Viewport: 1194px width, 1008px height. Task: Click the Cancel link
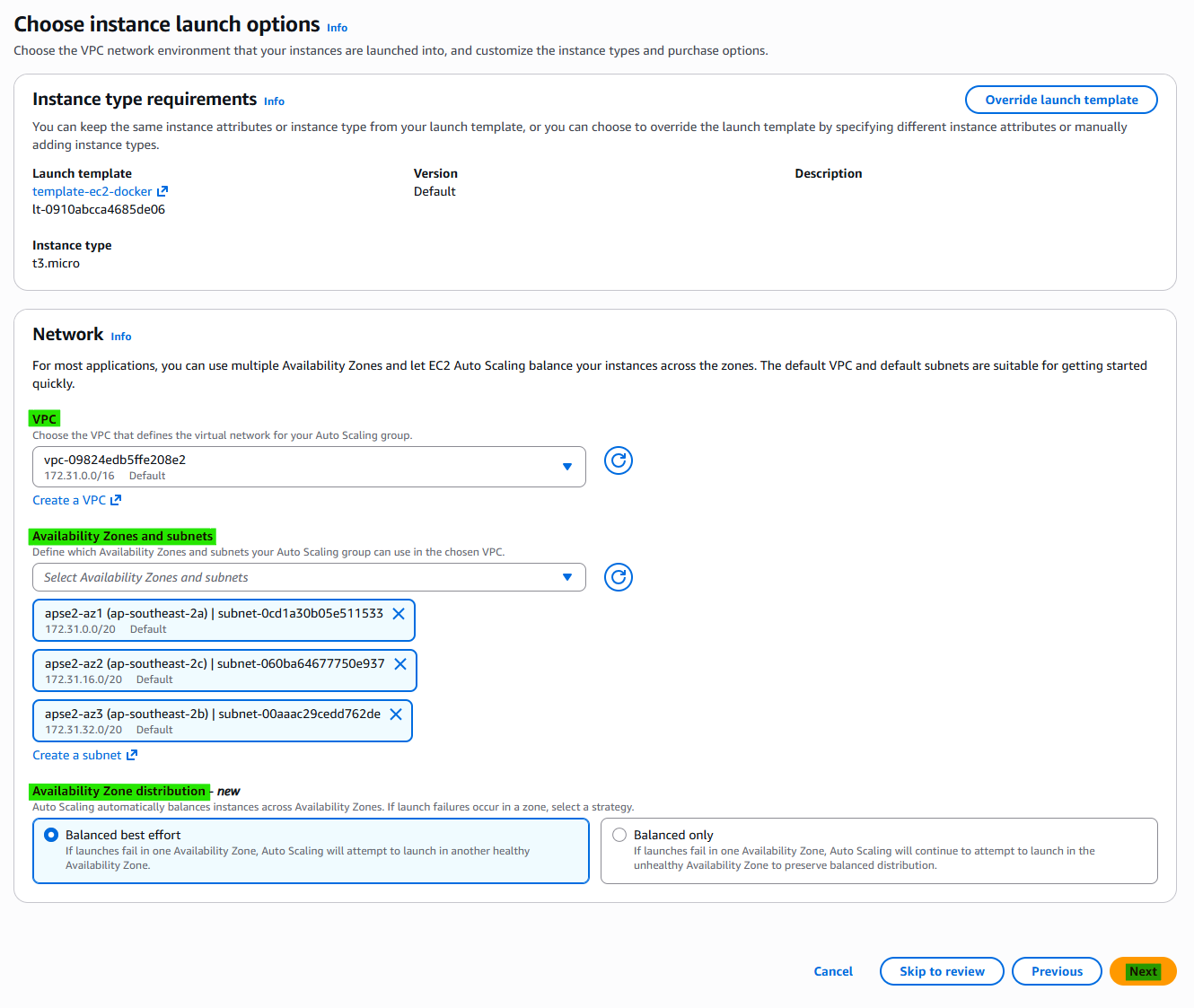click(833, 971)
